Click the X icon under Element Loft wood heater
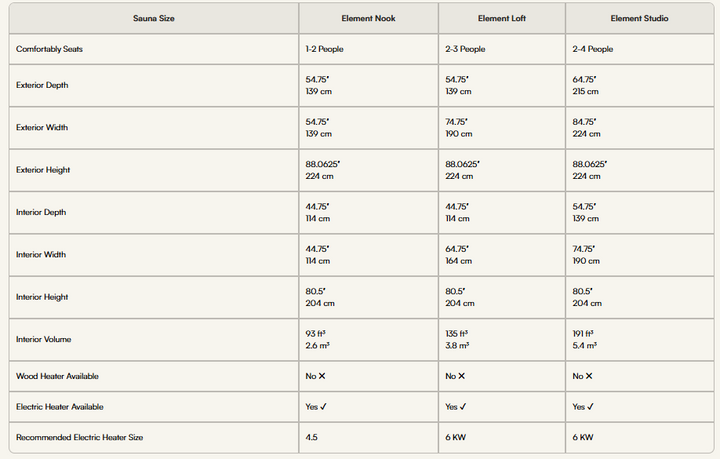Image resolution: width=720 pixels, height=459 pixels. click(461, 376)
